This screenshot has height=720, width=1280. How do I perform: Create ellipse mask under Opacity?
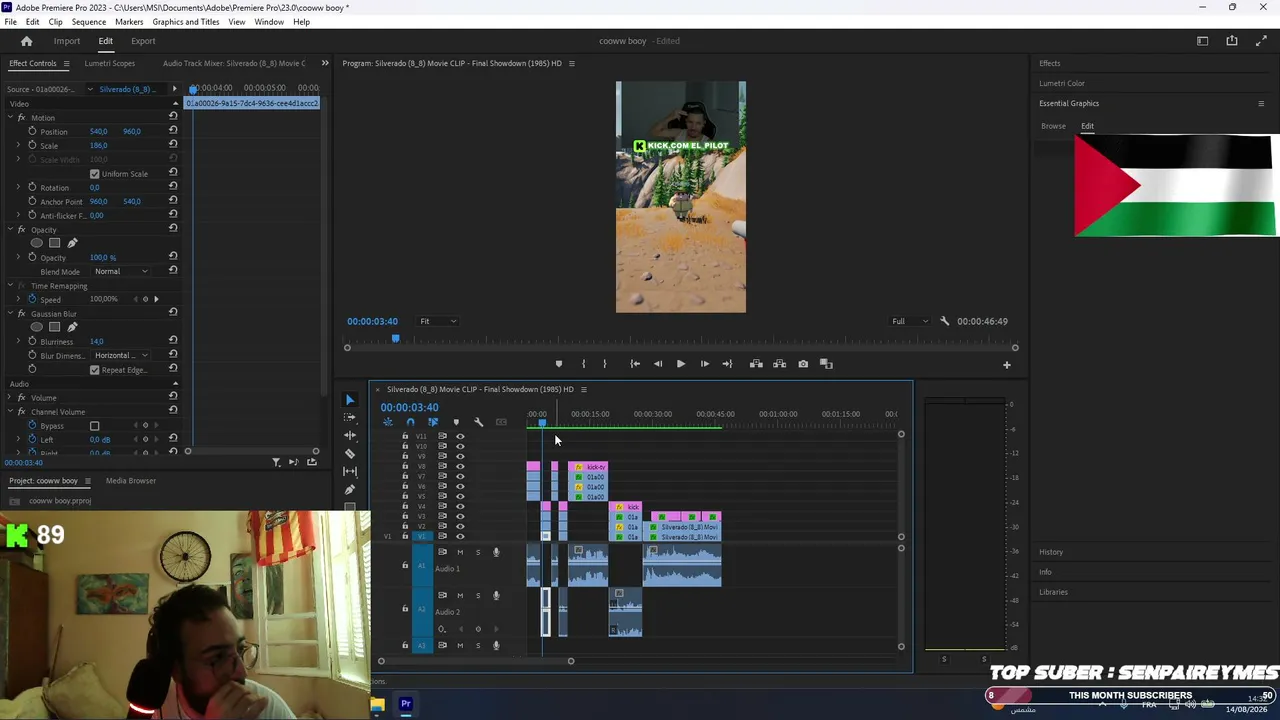coord(37,243)
